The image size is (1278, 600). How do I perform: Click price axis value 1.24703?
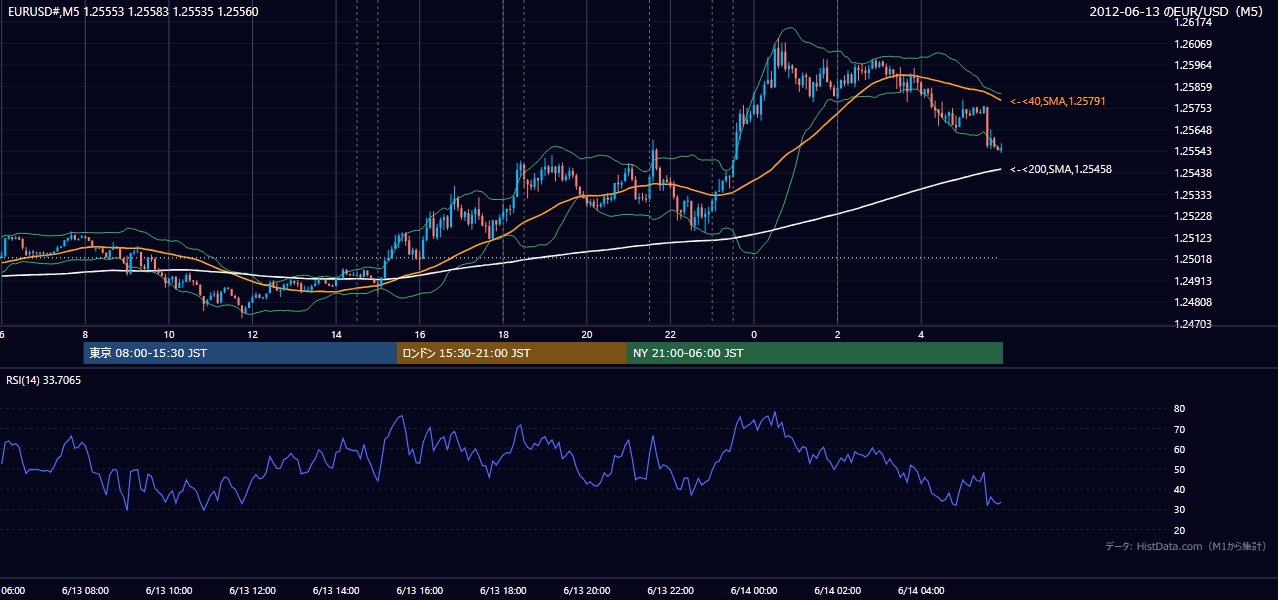[1192, 324]
